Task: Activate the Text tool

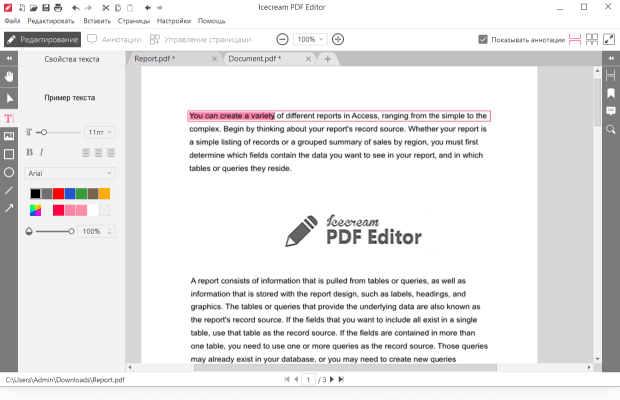Action: pos(9,118)
